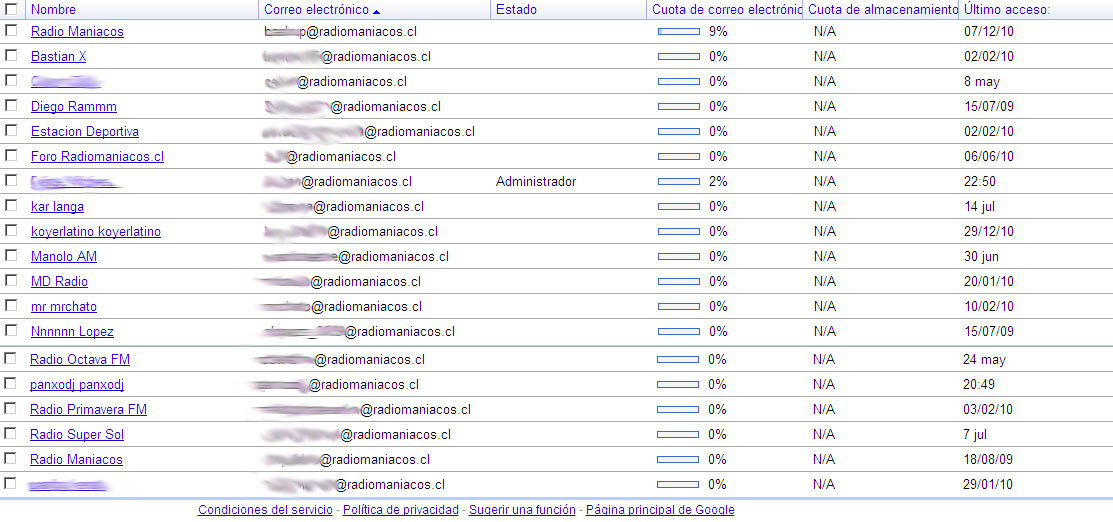
Task: Open Nnnnnn Lopez user link
Action: coord(72,332)
